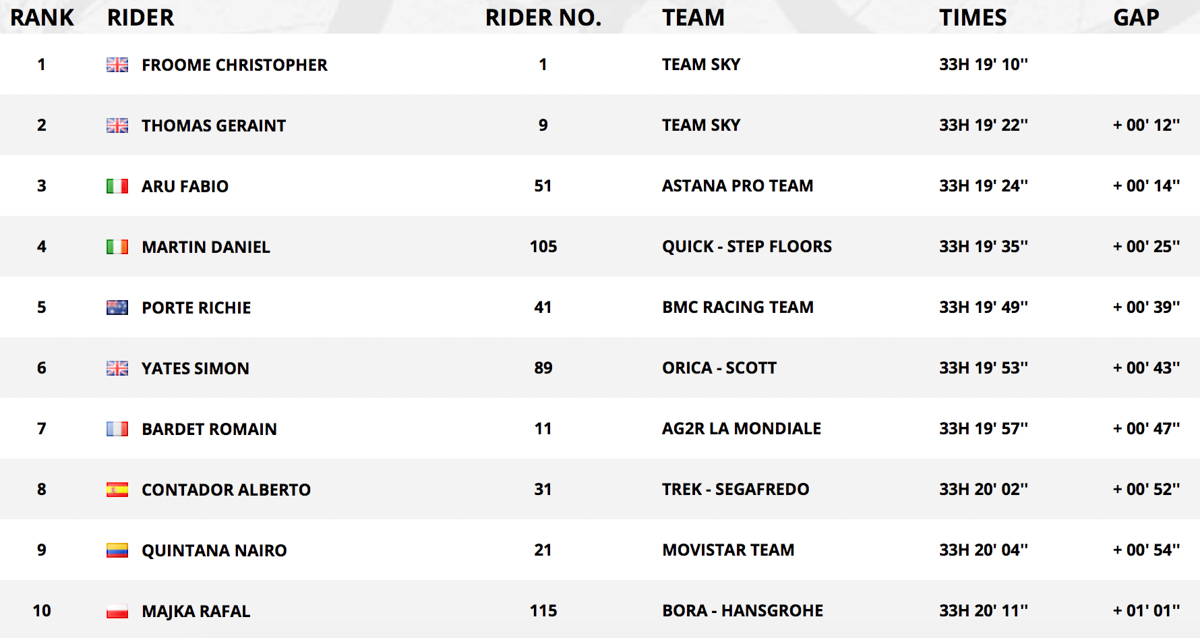Screen dimensions: 1200x638
Task: Click the Italian flag beside Aru Fabio
Action: click(117, 186)
